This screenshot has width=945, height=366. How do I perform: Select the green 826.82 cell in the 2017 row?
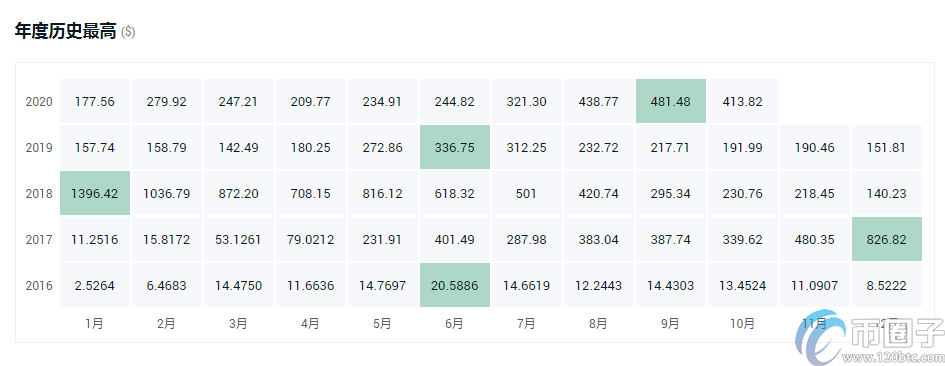coord(887,239)
